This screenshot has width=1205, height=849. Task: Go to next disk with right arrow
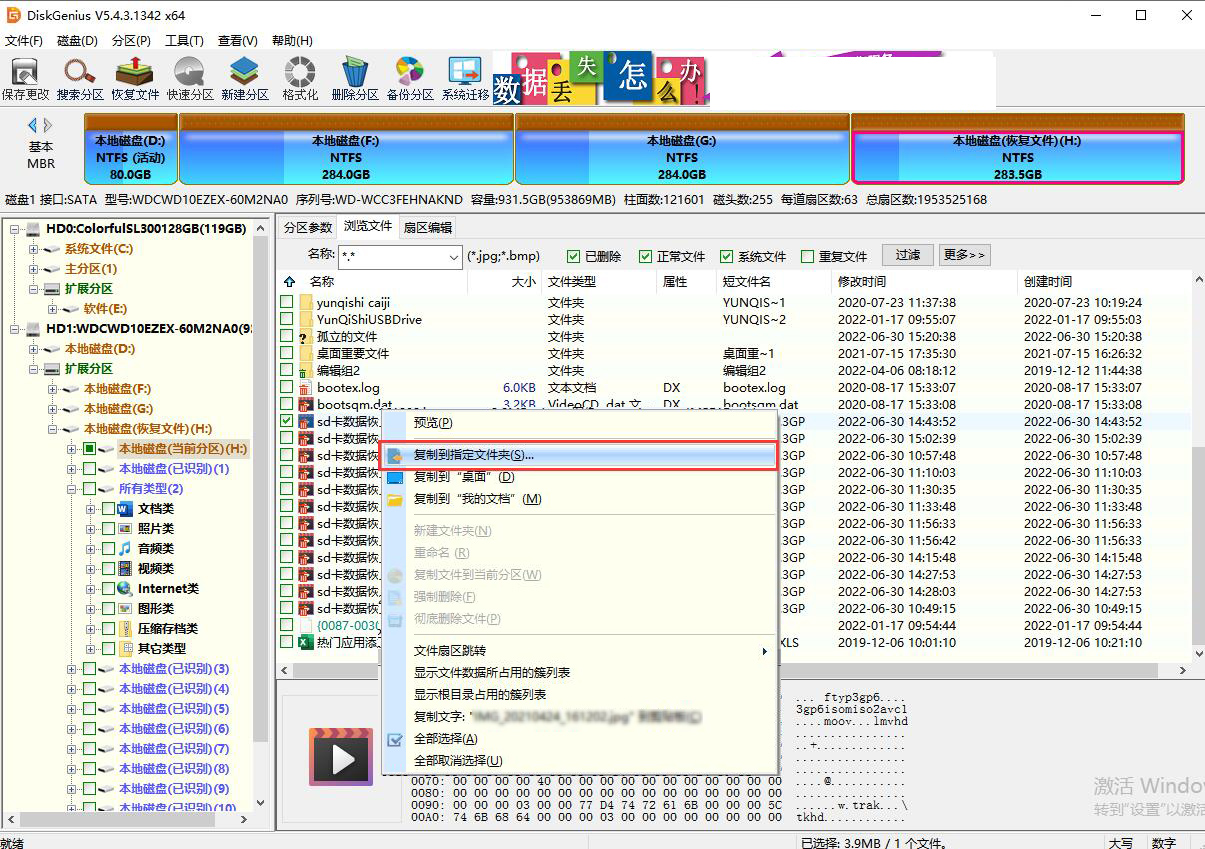click(x=48, y=125)
